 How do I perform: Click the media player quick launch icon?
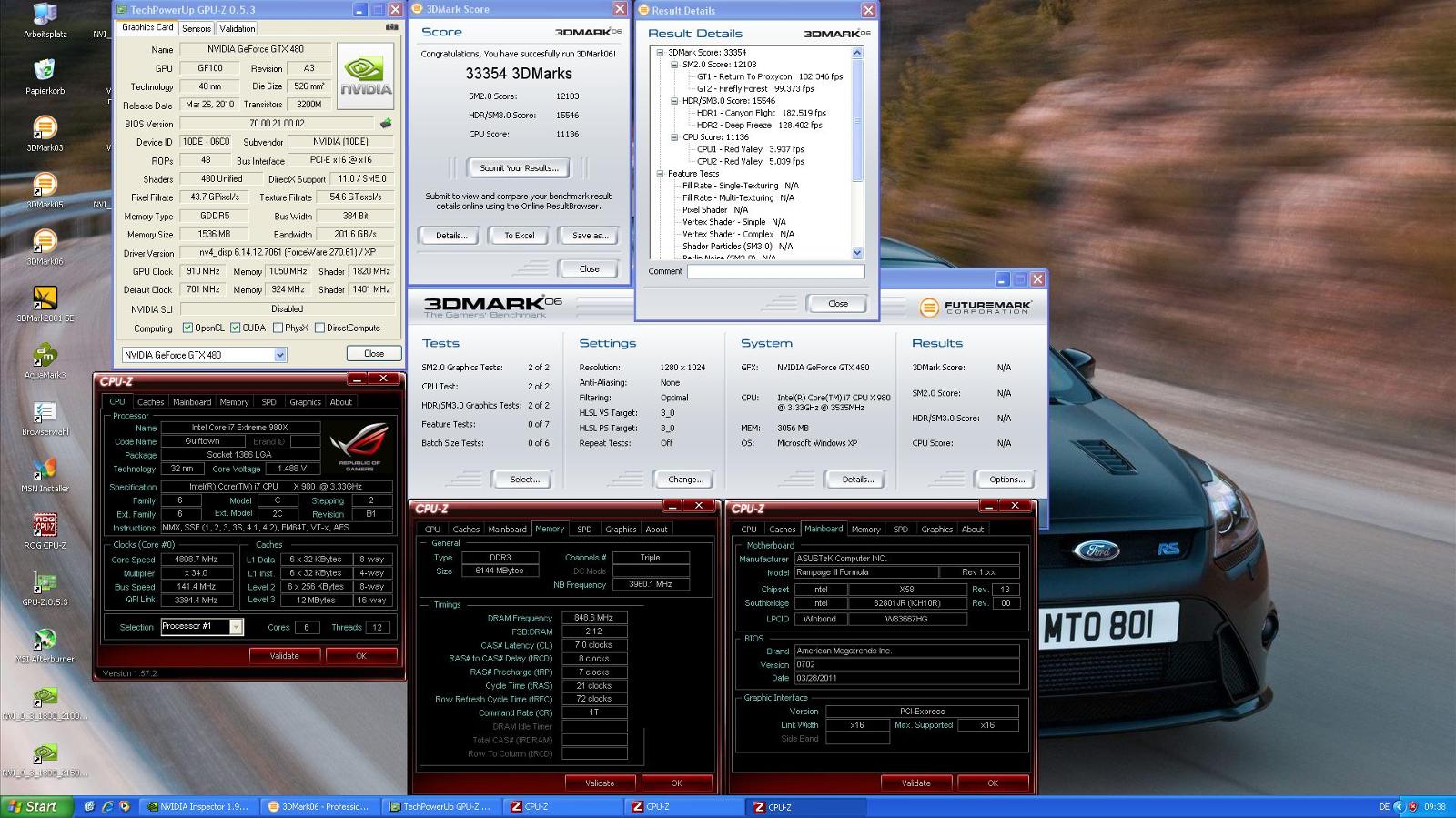pyautogui.click(x=125, y=806)
